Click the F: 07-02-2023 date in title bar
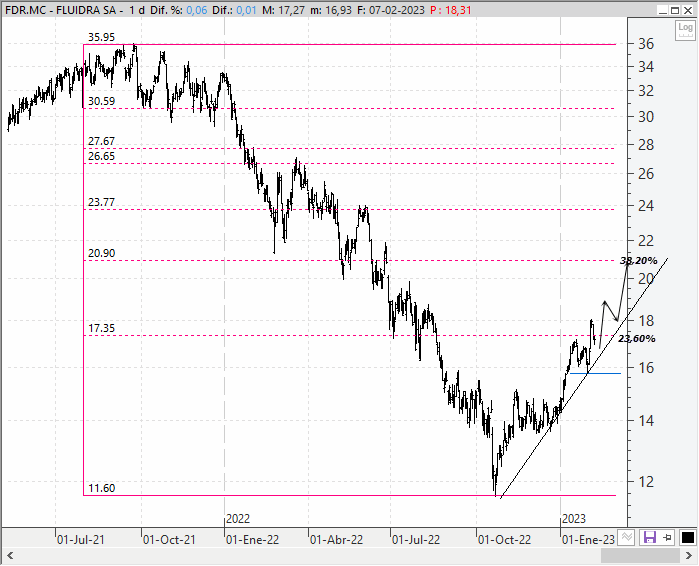Screen dimensions: 699x566 click(x=391, y=10)
